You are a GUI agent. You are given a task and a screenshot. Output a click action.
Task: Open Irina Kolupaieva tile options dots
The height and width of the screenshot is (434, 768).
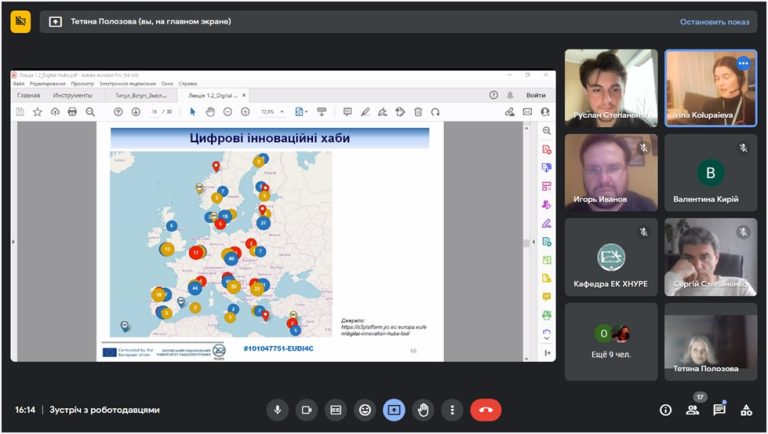click(x=744, y=63)
